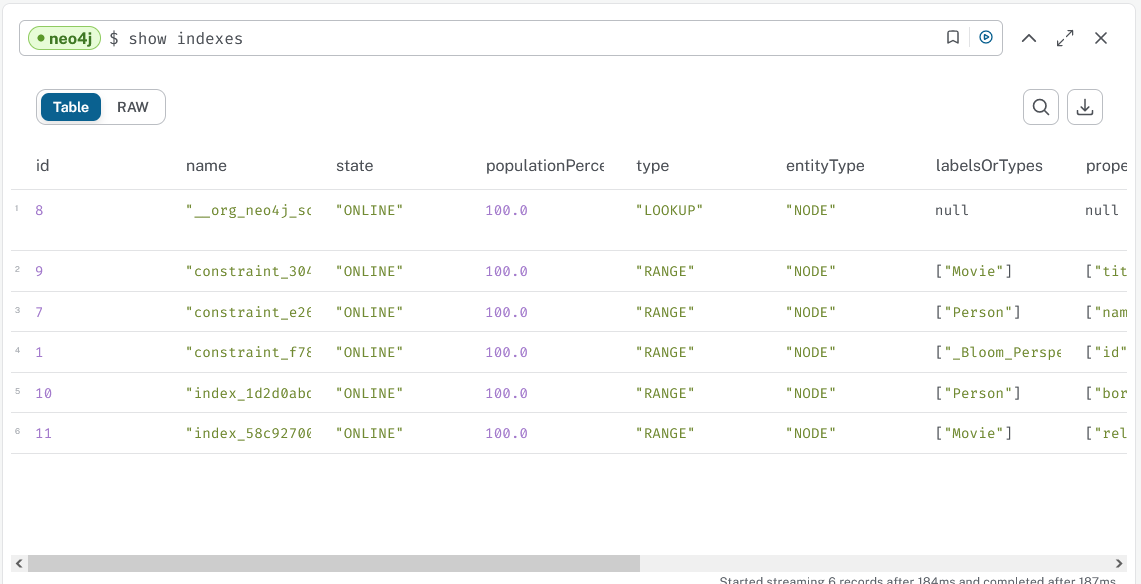Switch to Table view
This screenshot has height=584, width=1141.
[x=71, y=107]
